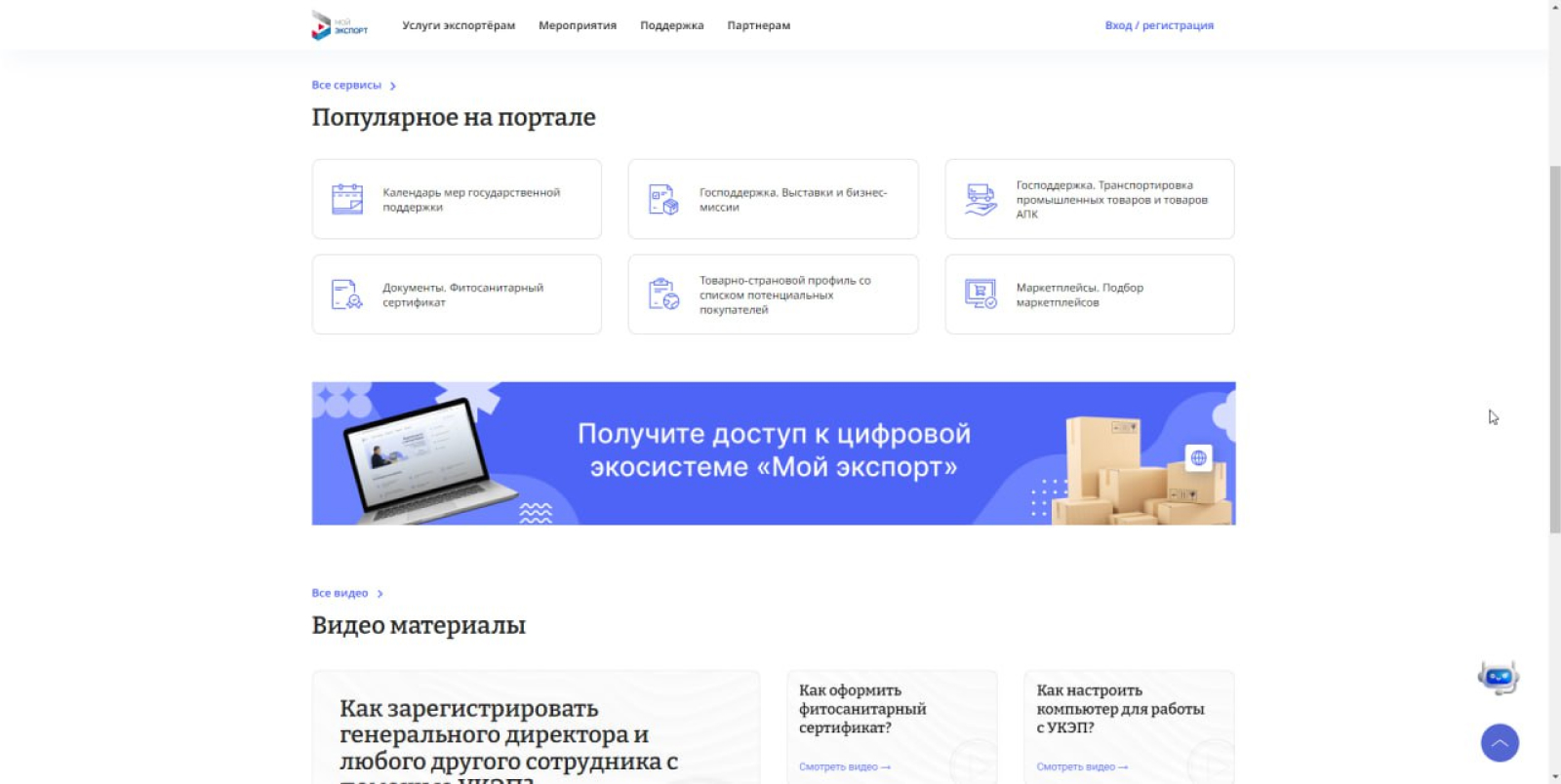
Task: Open Мероприятия menu item
Action: [x=578, y=25]
